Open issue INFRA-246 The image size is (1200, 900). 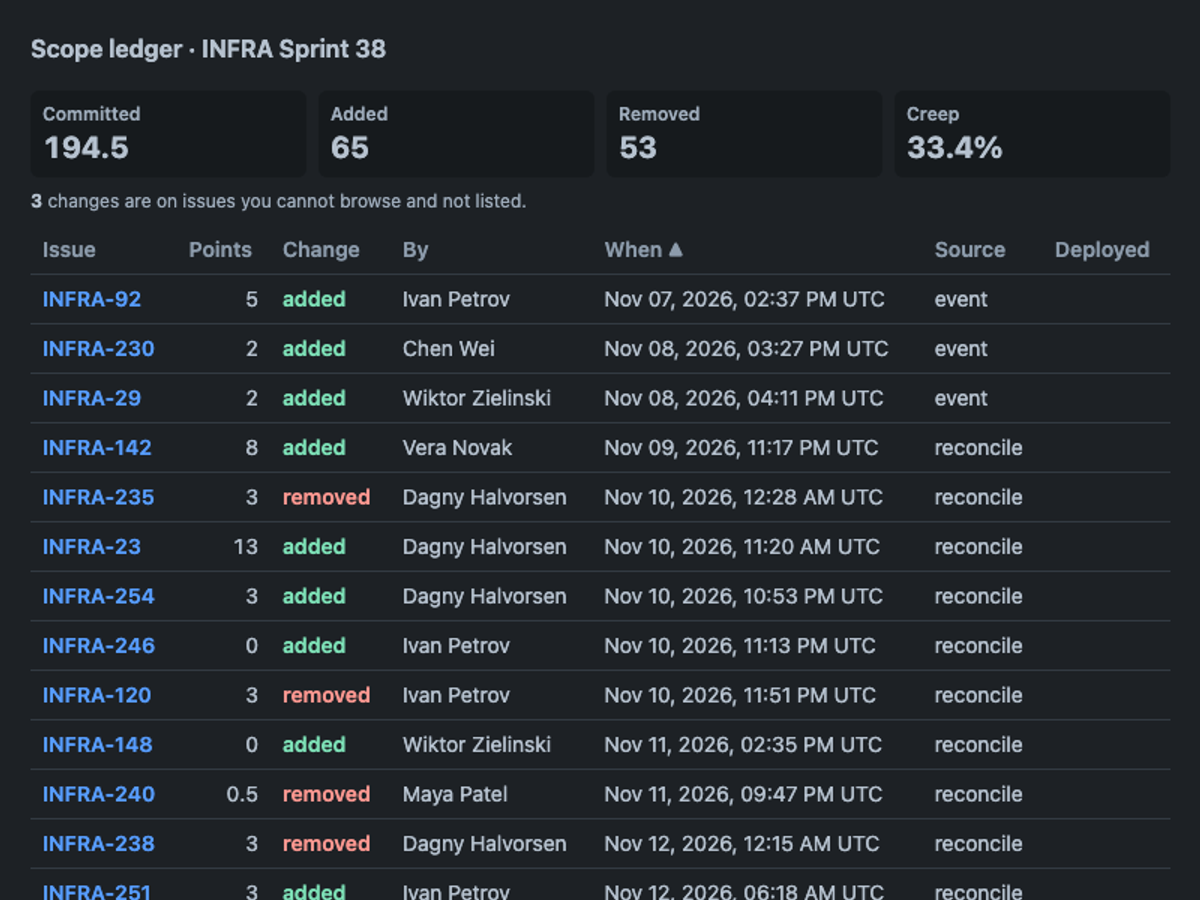99,646
